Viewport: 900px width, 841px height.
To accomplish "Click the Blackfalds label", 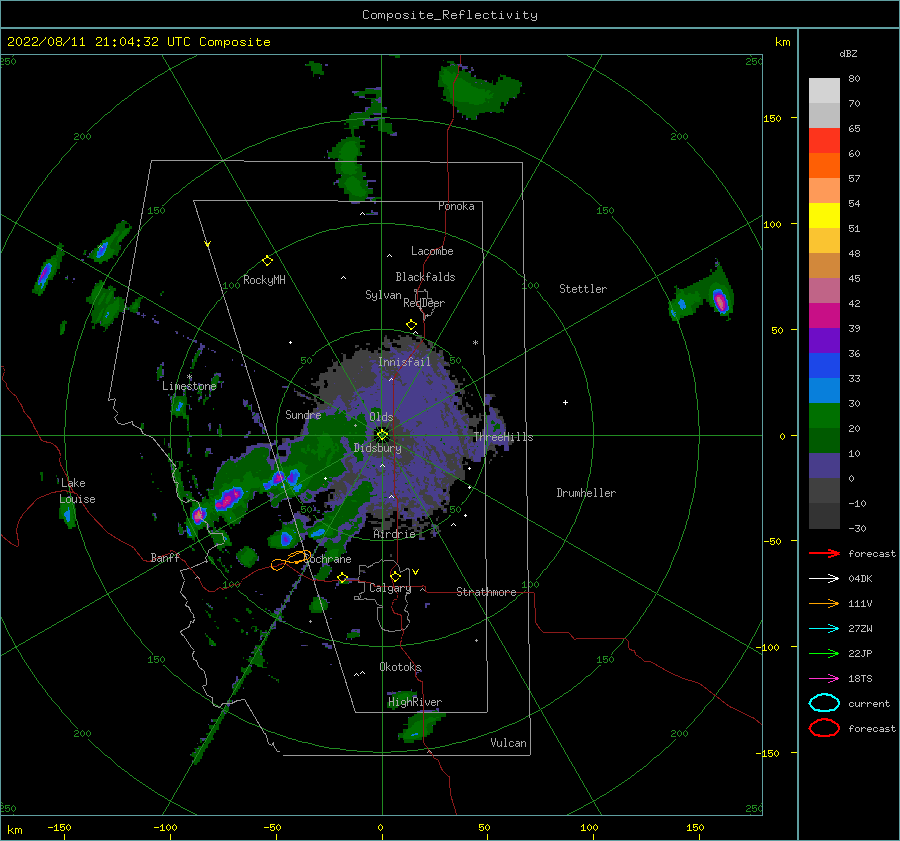I will (x=425, y=277).
